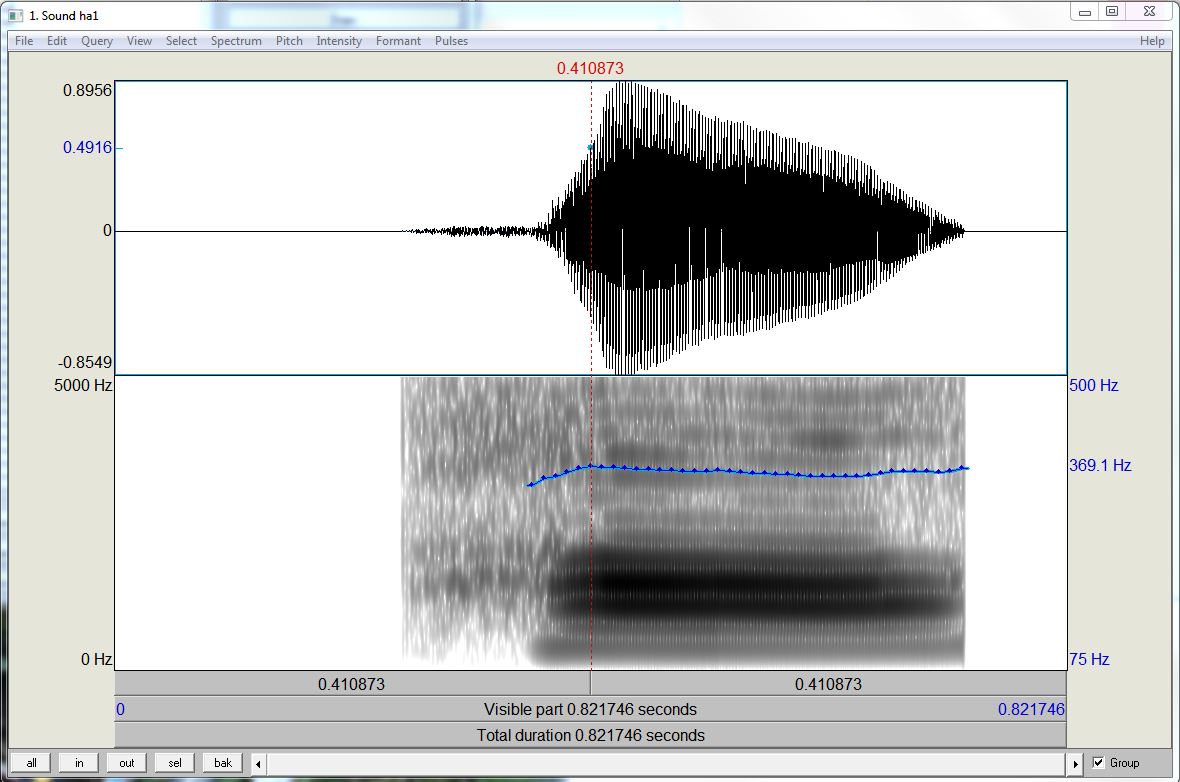Click the right scroll arrow

click(x=1075, y=764)
